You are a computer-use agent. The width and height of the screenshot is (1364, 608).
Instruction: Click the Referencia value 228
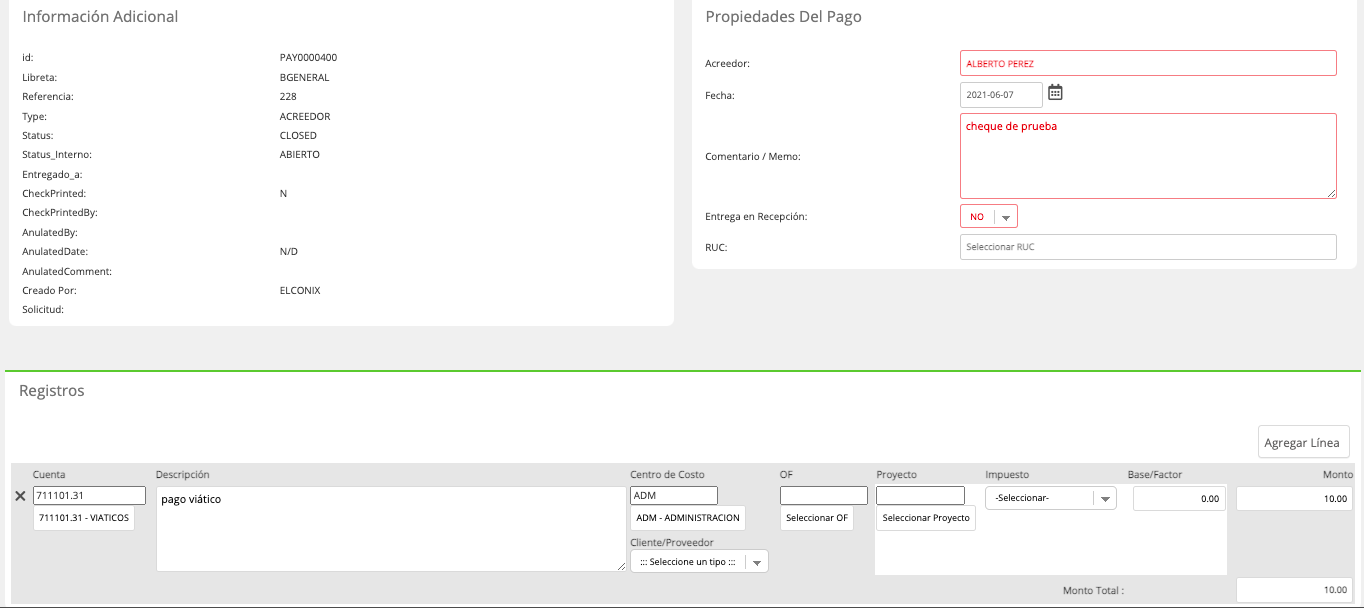coord(288,97)
